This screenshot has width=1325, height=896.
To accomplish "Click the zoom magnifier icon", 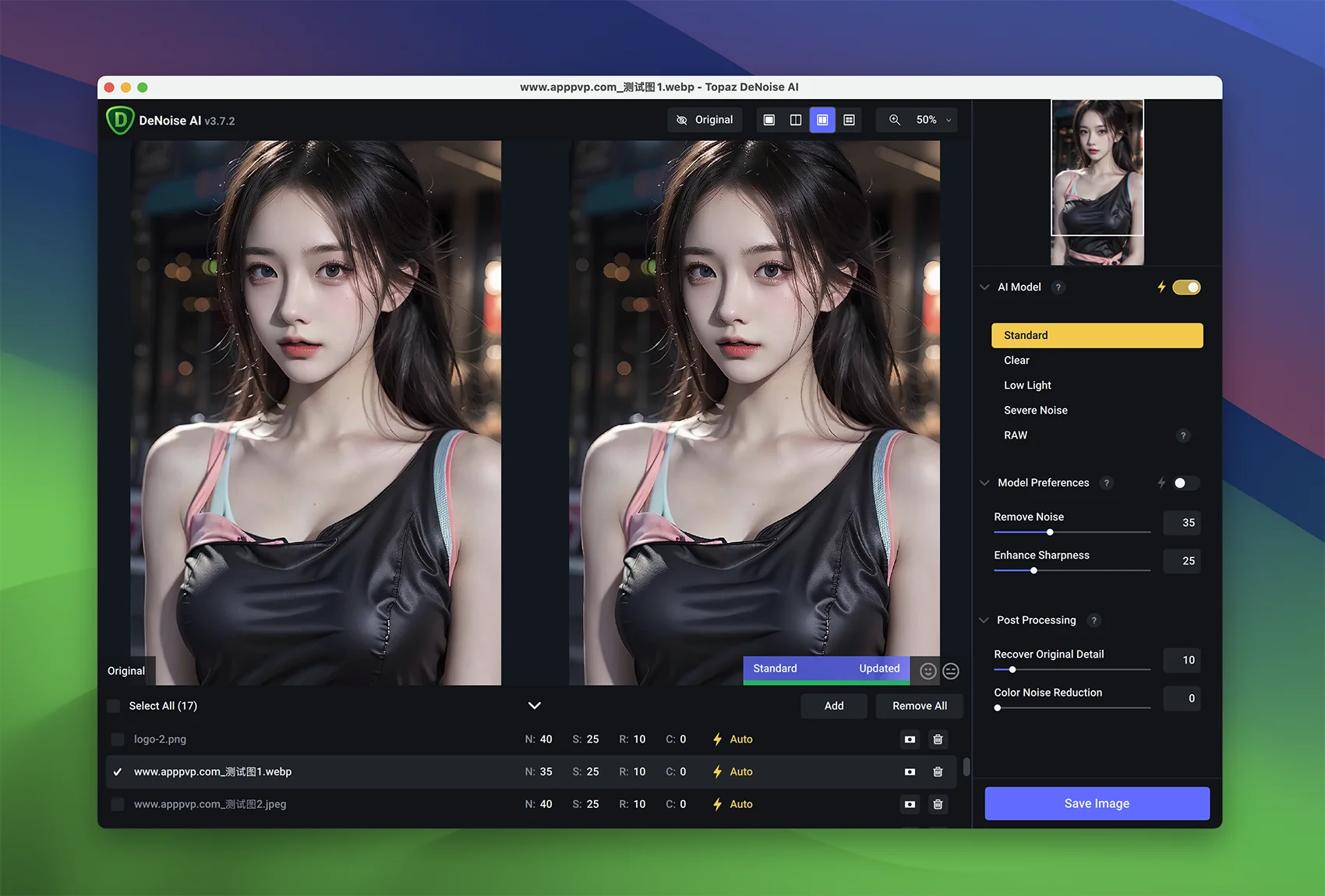I will coord(895,120).
